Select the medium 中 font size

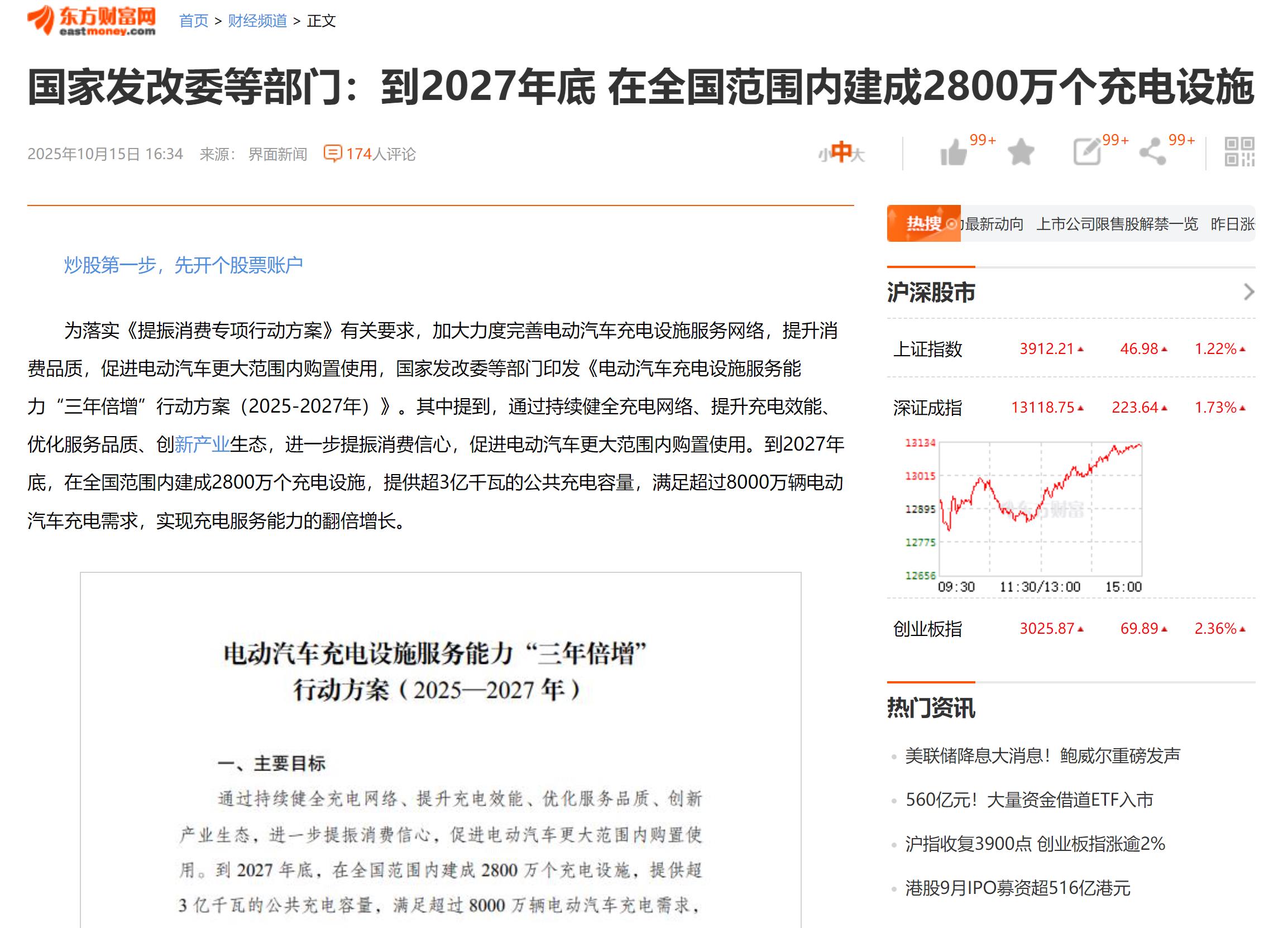click(840, 152)
